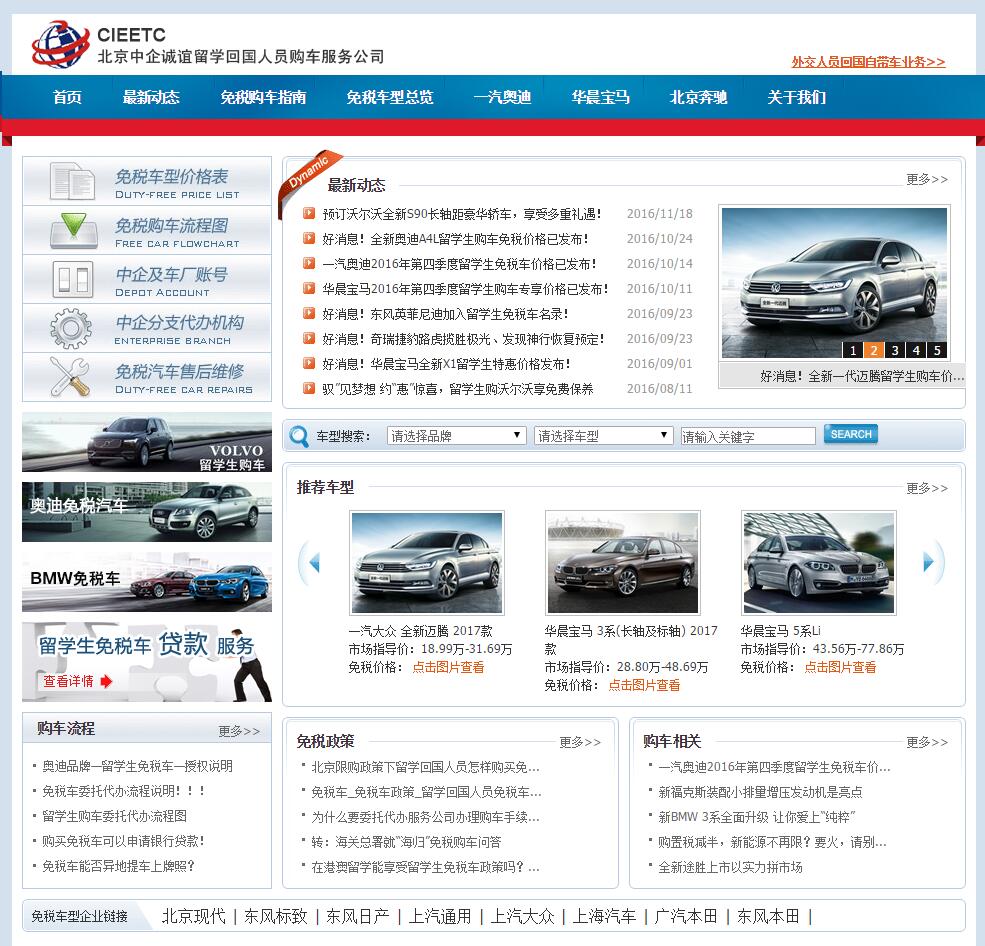Click the enterprise branch gear icon
This screenshot has height=946, width=985.
pos(71,328)
